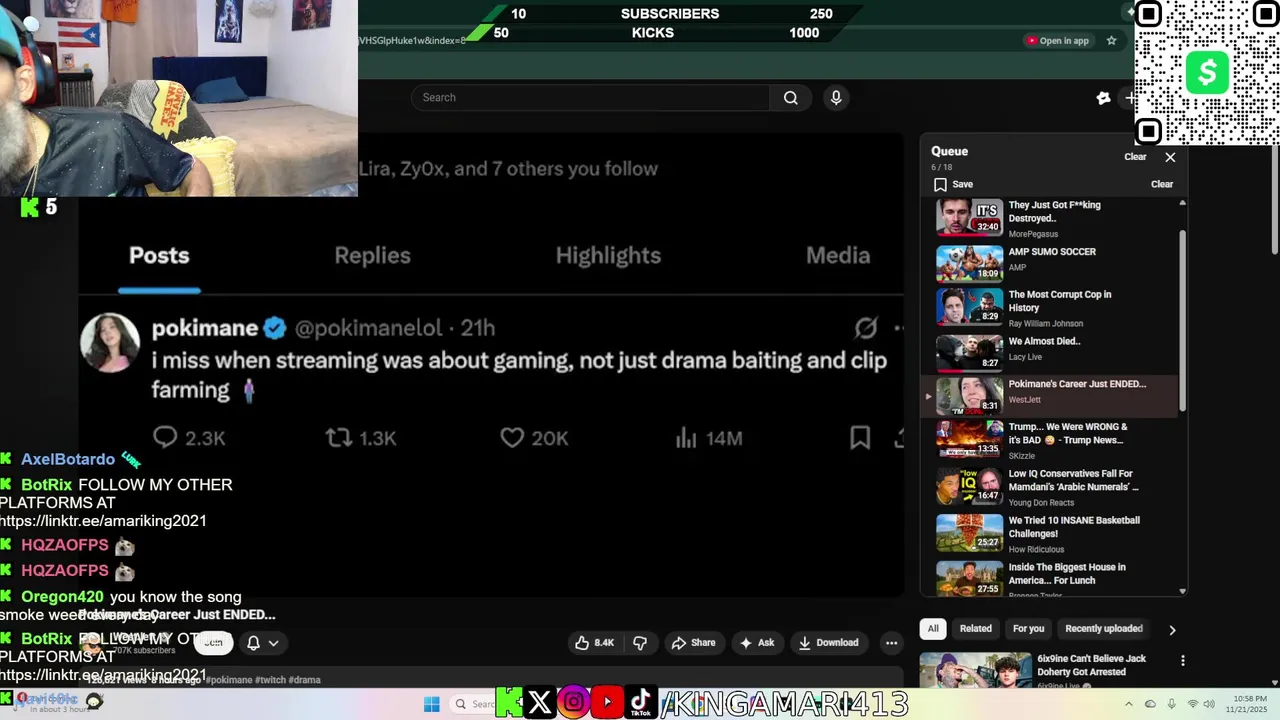Show more filter chips with the right arrow
The image size is (1280, 720).
(x=1172, y=630)
